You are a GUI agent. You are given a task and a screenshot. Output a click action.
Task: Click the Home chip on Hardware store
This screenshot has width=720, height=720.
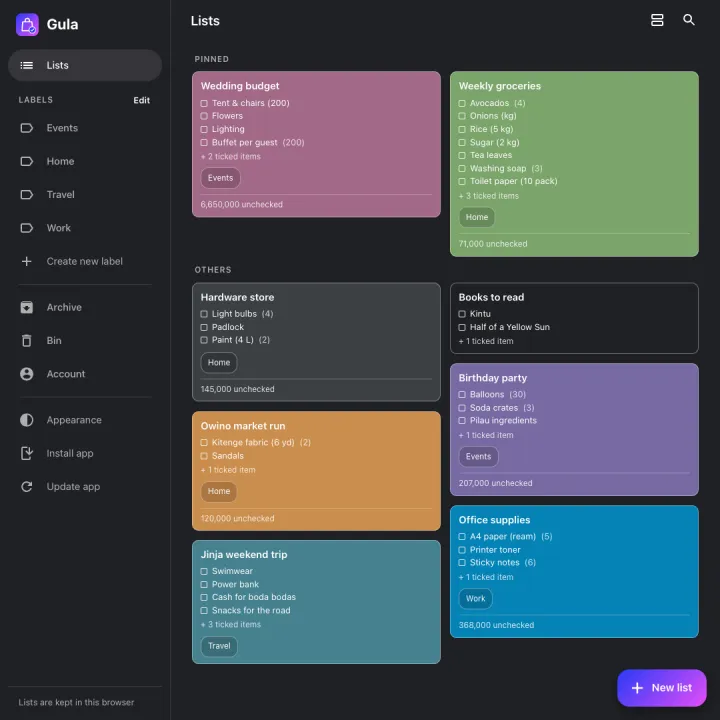219,363
